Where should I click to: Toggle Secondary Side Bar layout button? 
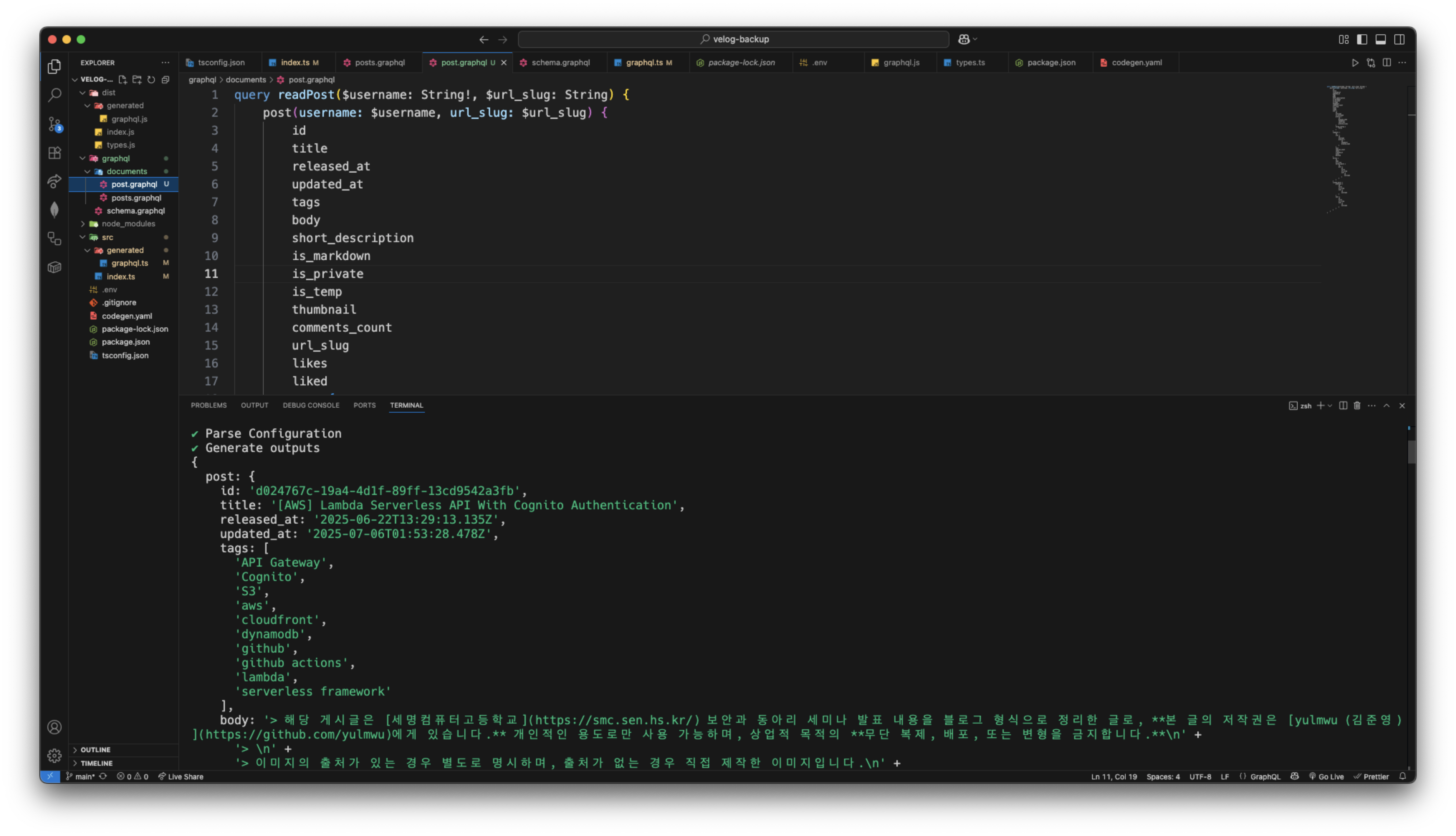tap(1399, 39)
